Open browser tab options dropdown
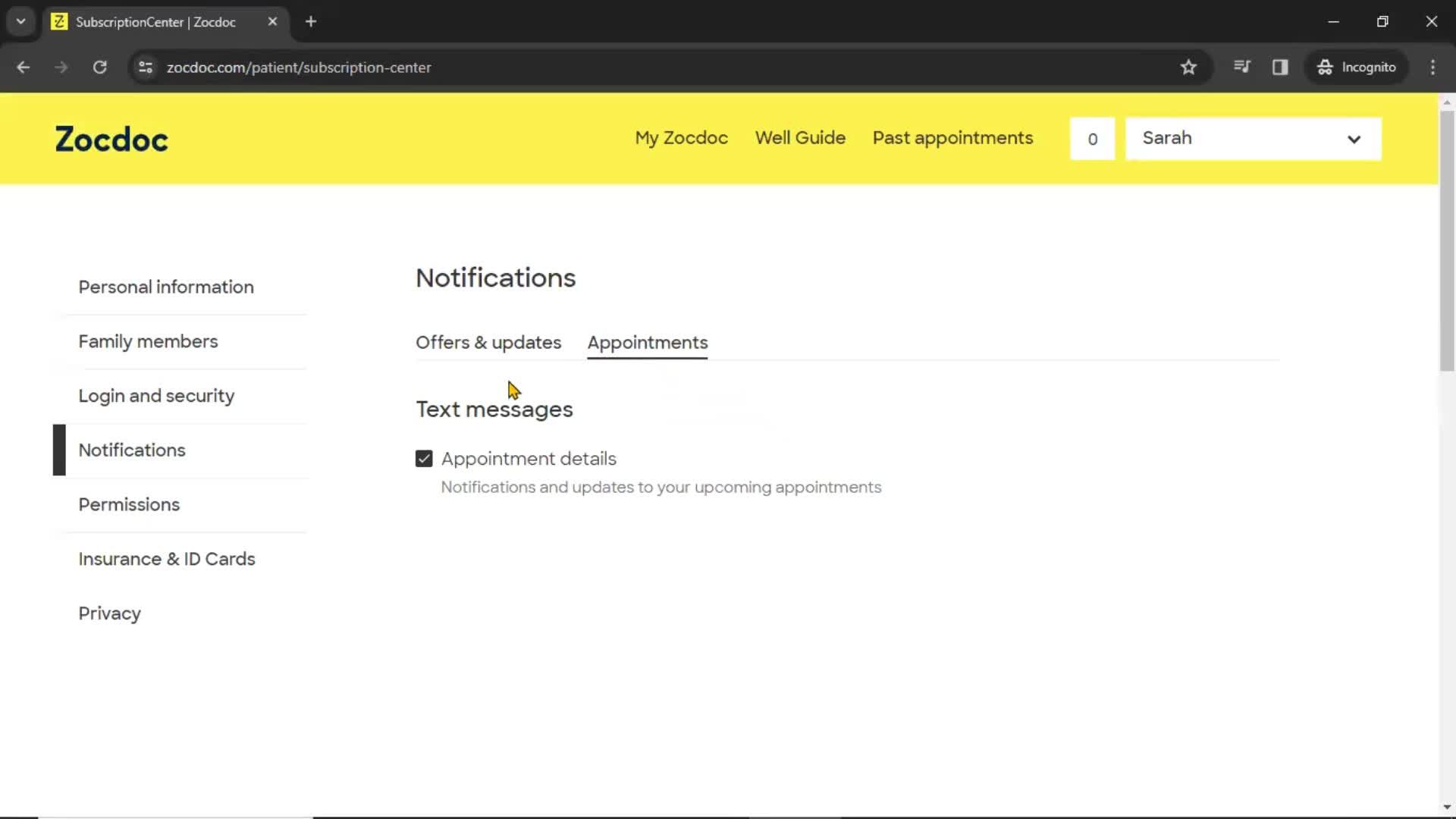This screenshot has width=1456, height=819. [x=21, y=20]
